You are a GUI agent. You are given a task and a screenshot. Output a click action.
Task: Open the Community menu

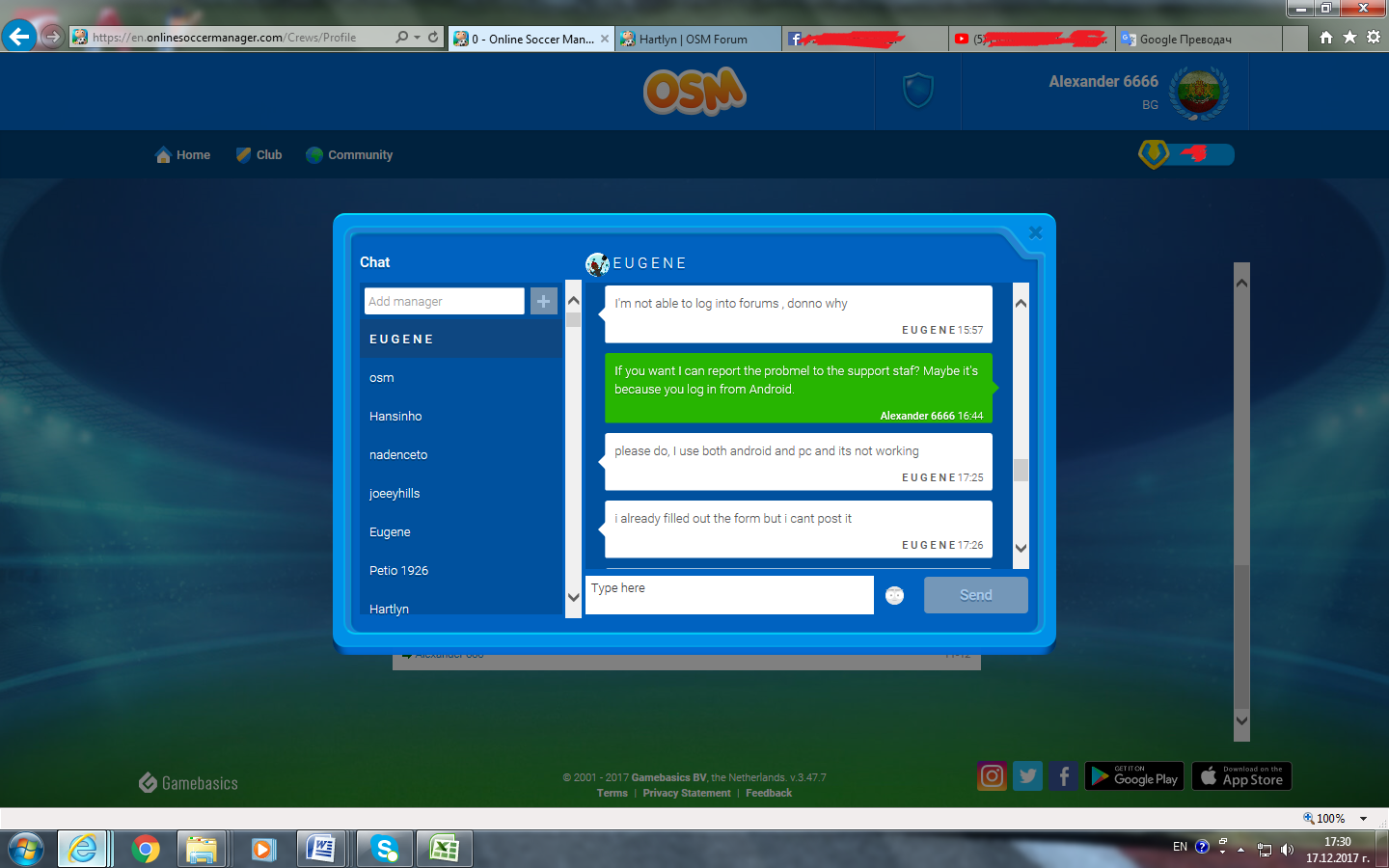coord(349,154)
